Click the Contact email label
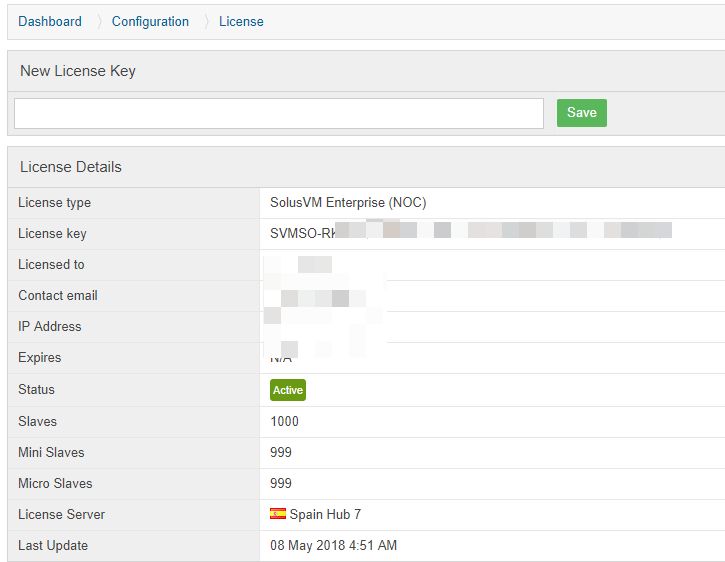Image resolution: width=725 pixels, height=562 pixels. pos(58,295)
